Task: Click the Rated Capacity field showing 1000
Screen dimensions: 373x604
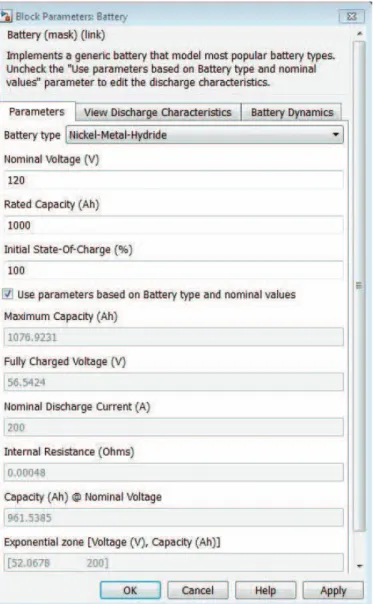Action: 173,225
